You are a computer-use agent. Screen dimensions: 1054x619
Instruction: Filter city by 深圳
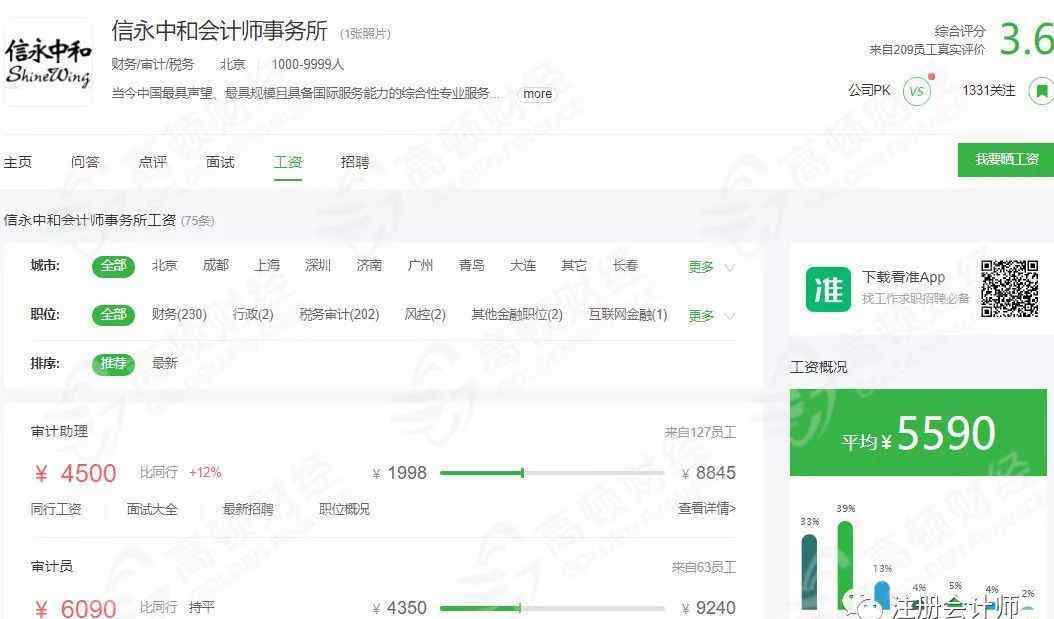point(318,265)
